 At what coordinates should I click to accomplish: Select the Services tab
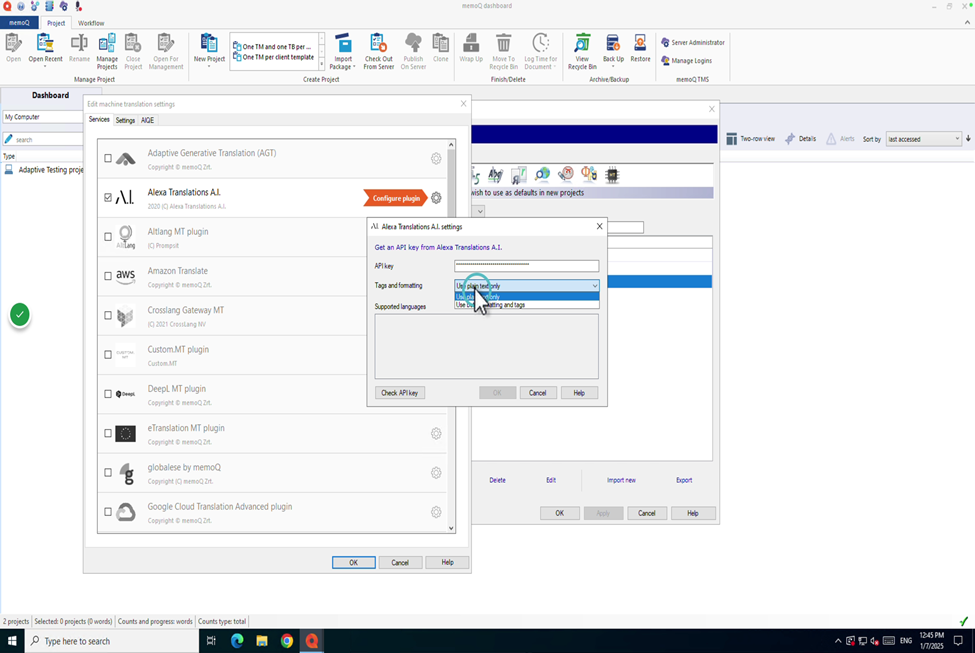click(99, 119)
